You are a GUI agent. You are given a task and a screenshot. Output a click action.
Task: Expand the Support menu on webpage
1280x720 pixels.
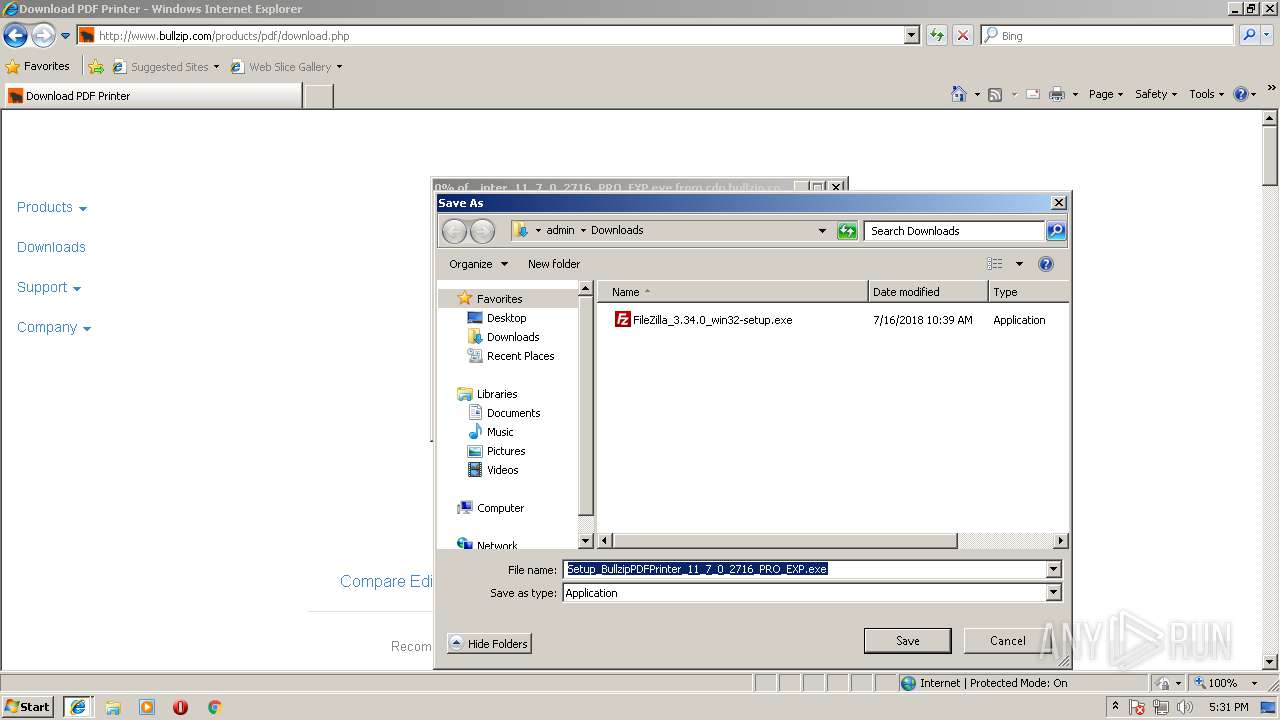pos(49,287)
